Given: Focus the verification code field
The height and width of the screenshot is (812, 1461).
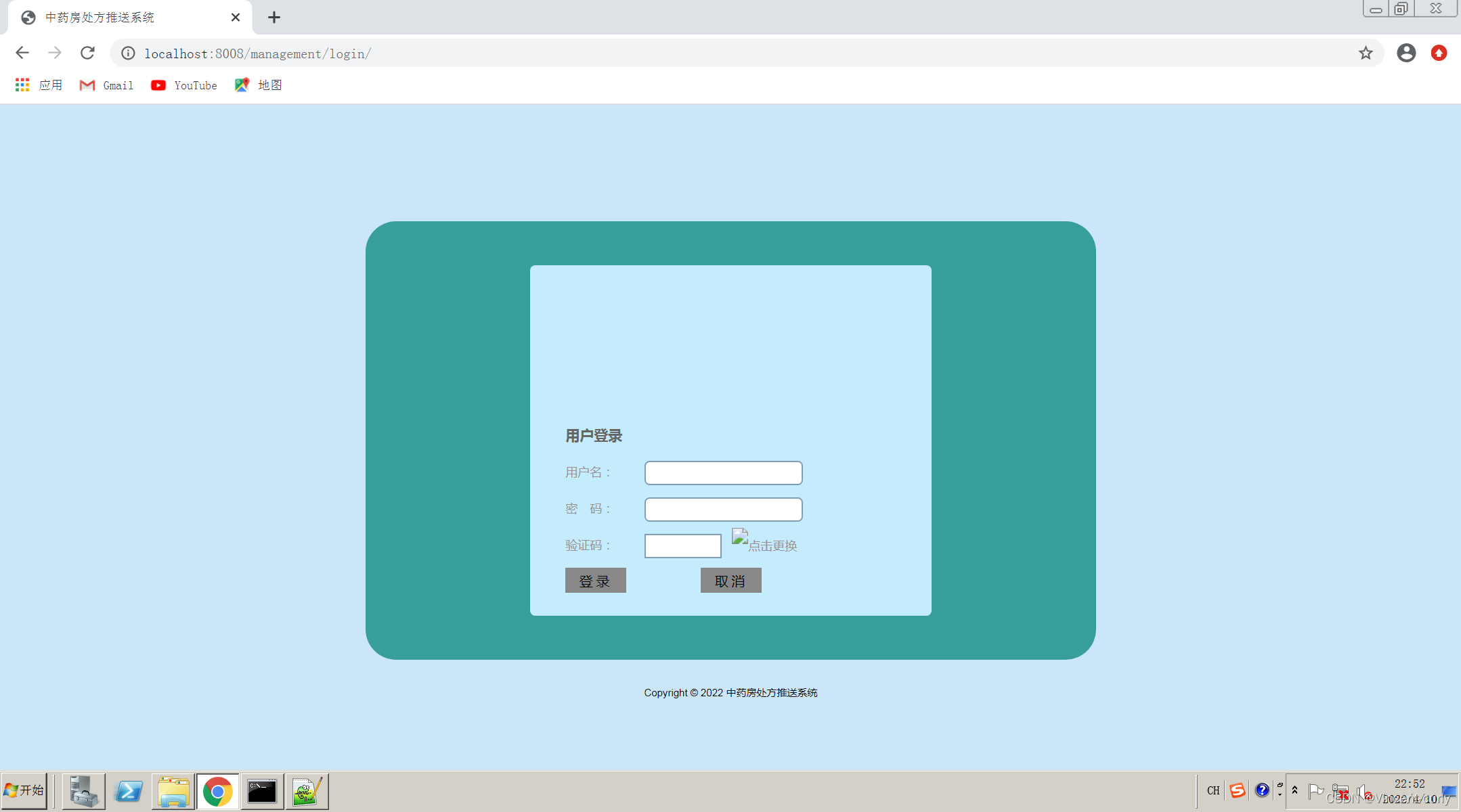Looking at the screenshot, I should (682, 546).
